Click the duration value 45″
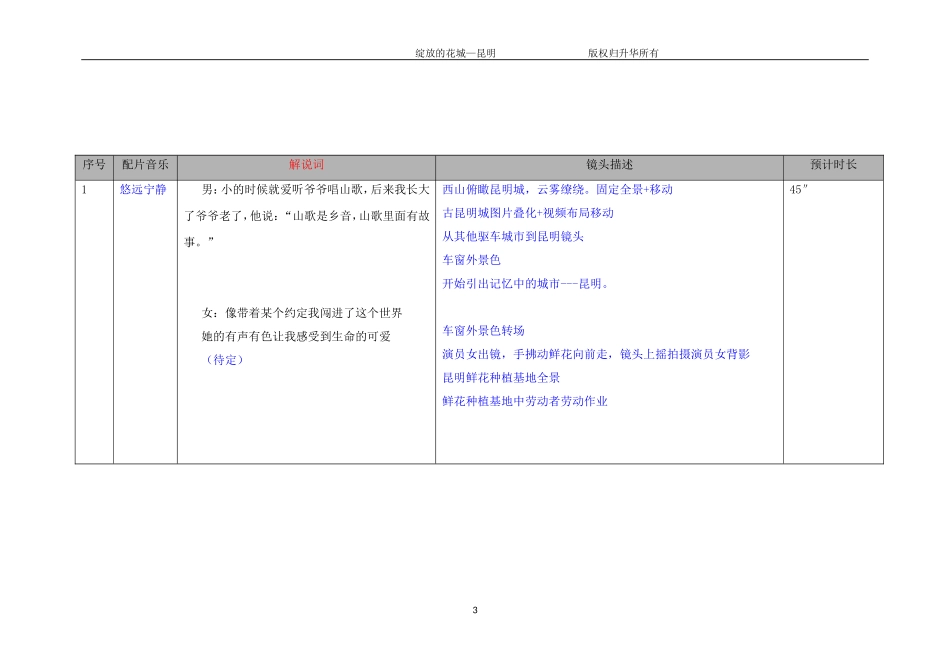950x672 pixels. click(x=799, y=190)
